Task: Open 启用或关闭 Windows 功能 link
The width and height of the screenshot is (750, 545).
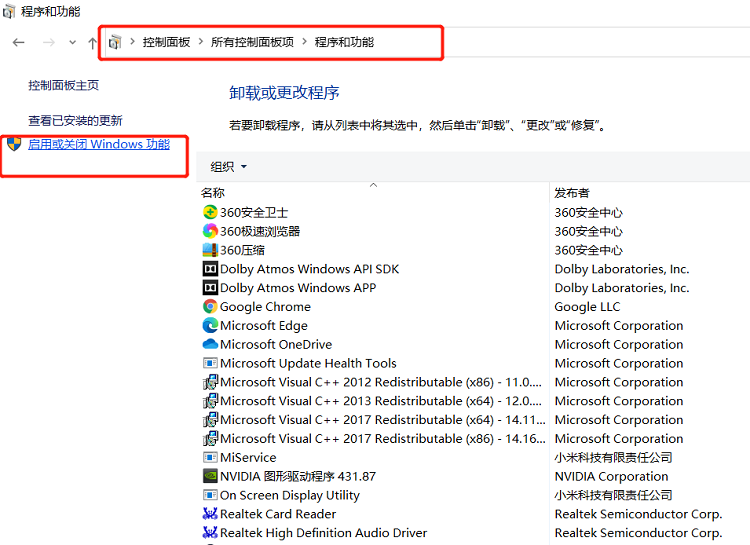Action: (x=99, y=144)
